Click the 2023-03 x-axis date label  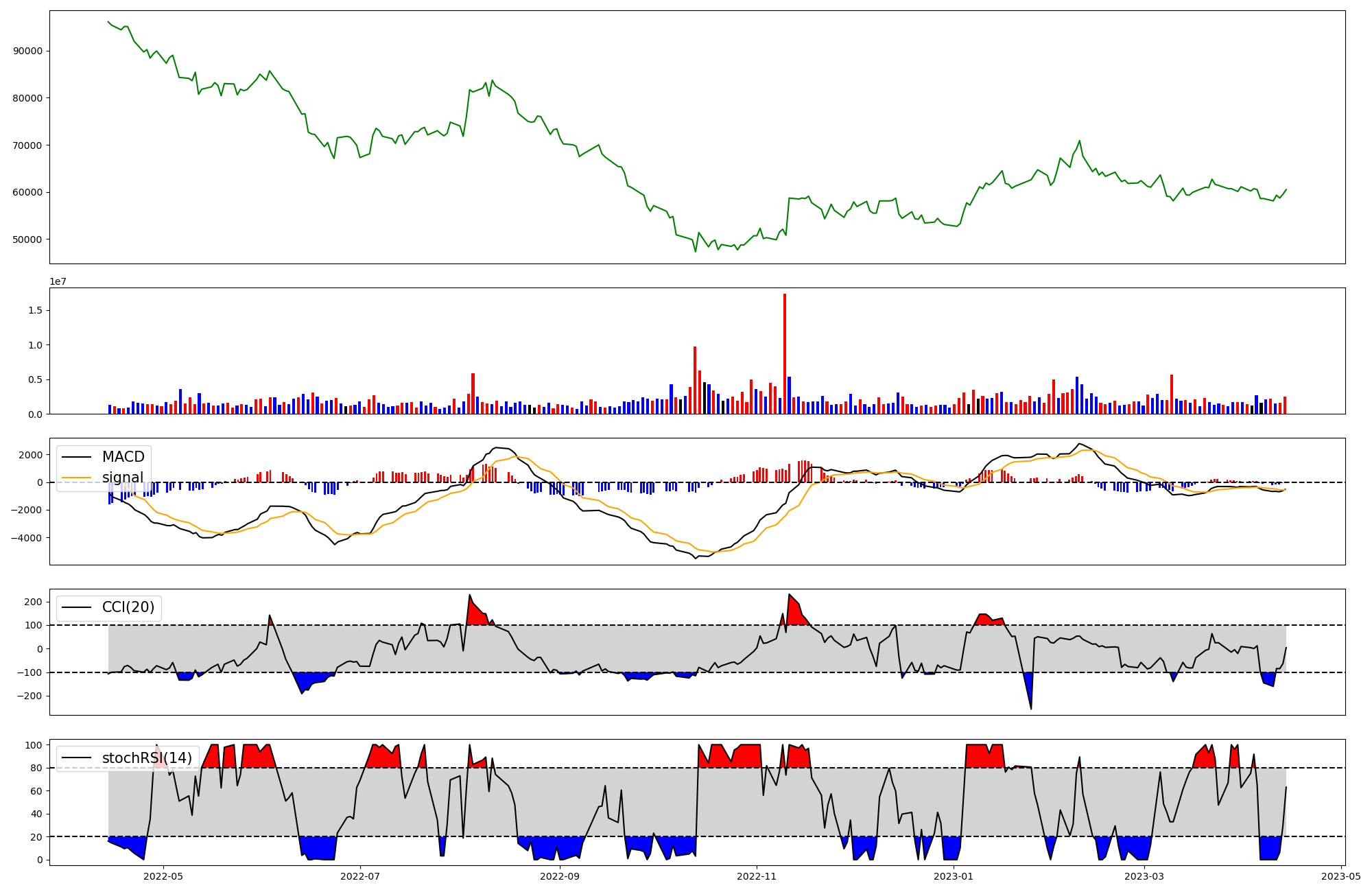click(1144, 876)
